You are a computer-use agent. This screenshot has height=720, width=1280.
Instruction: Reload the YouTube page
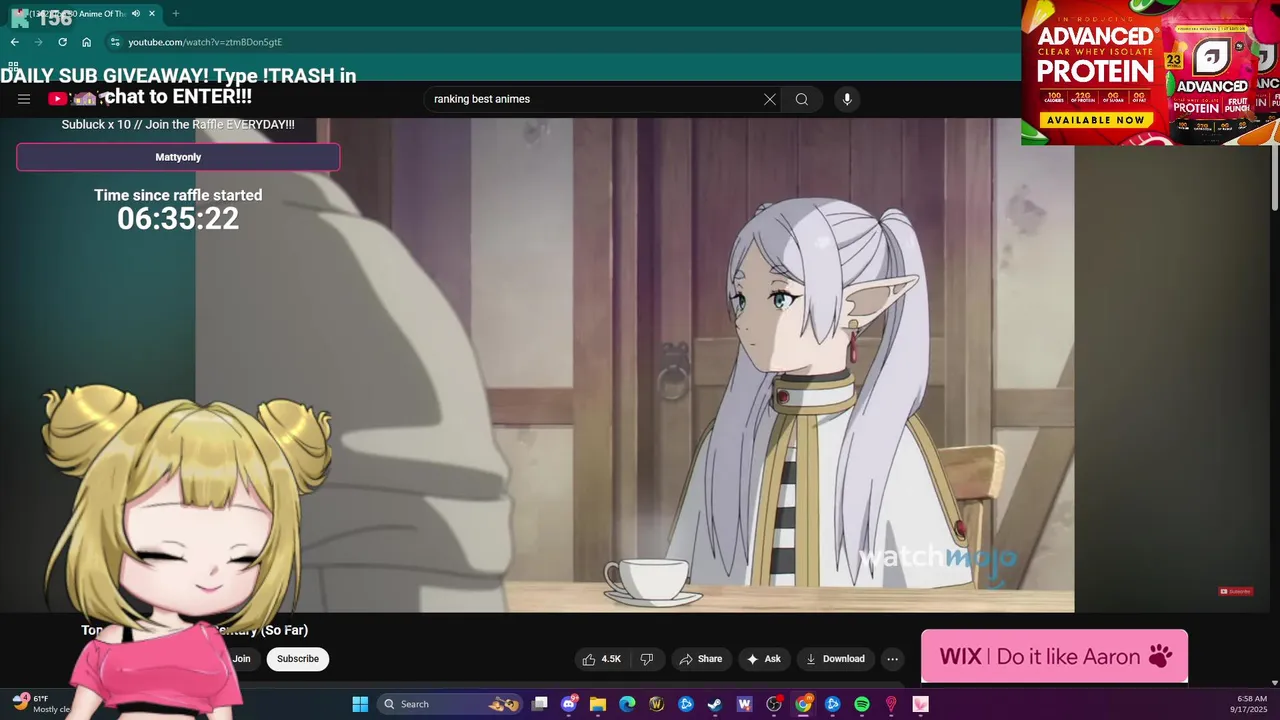pyautogui.click(x=63, y=42)
